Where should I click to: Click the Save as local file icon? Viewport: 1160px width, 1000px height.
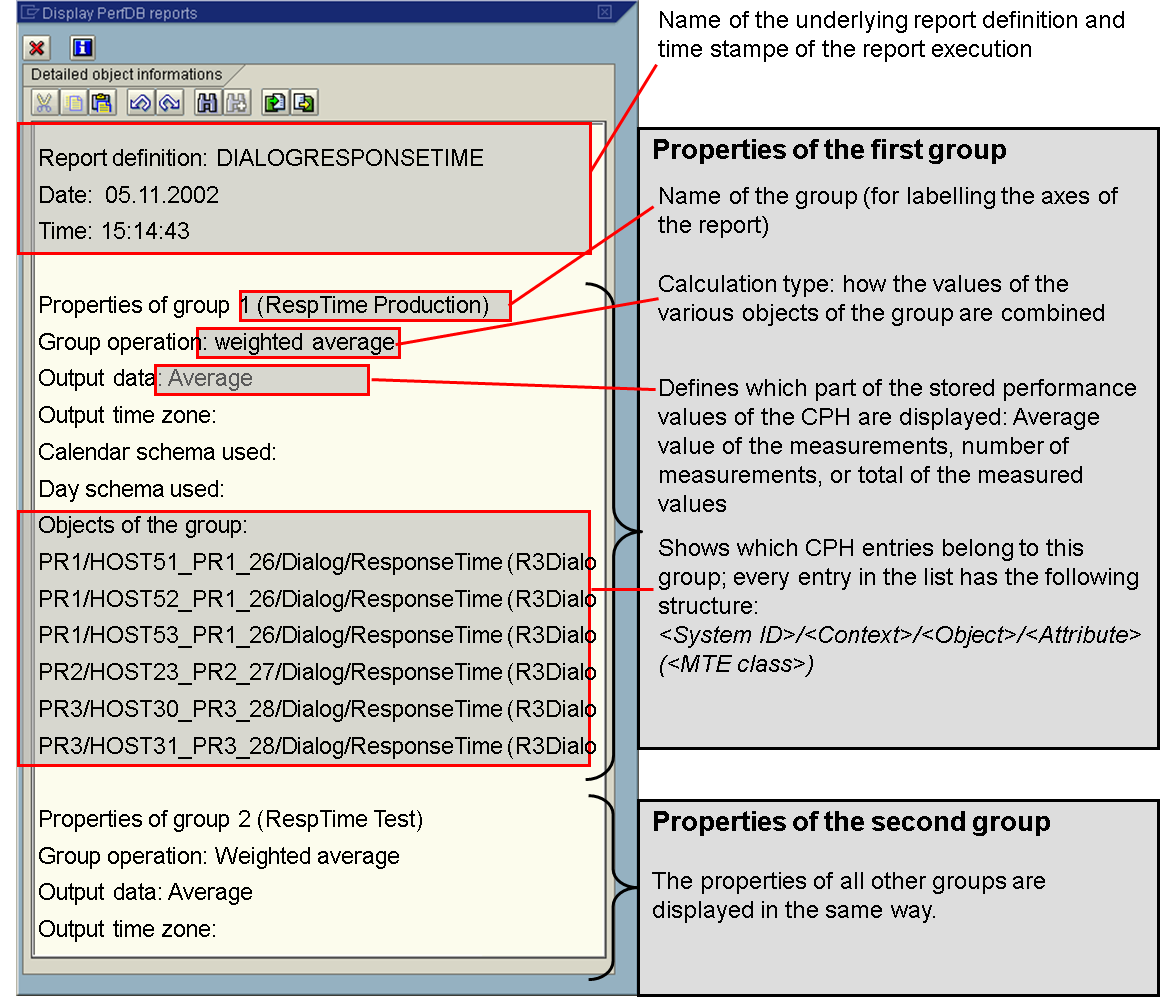tap(304, 102)
